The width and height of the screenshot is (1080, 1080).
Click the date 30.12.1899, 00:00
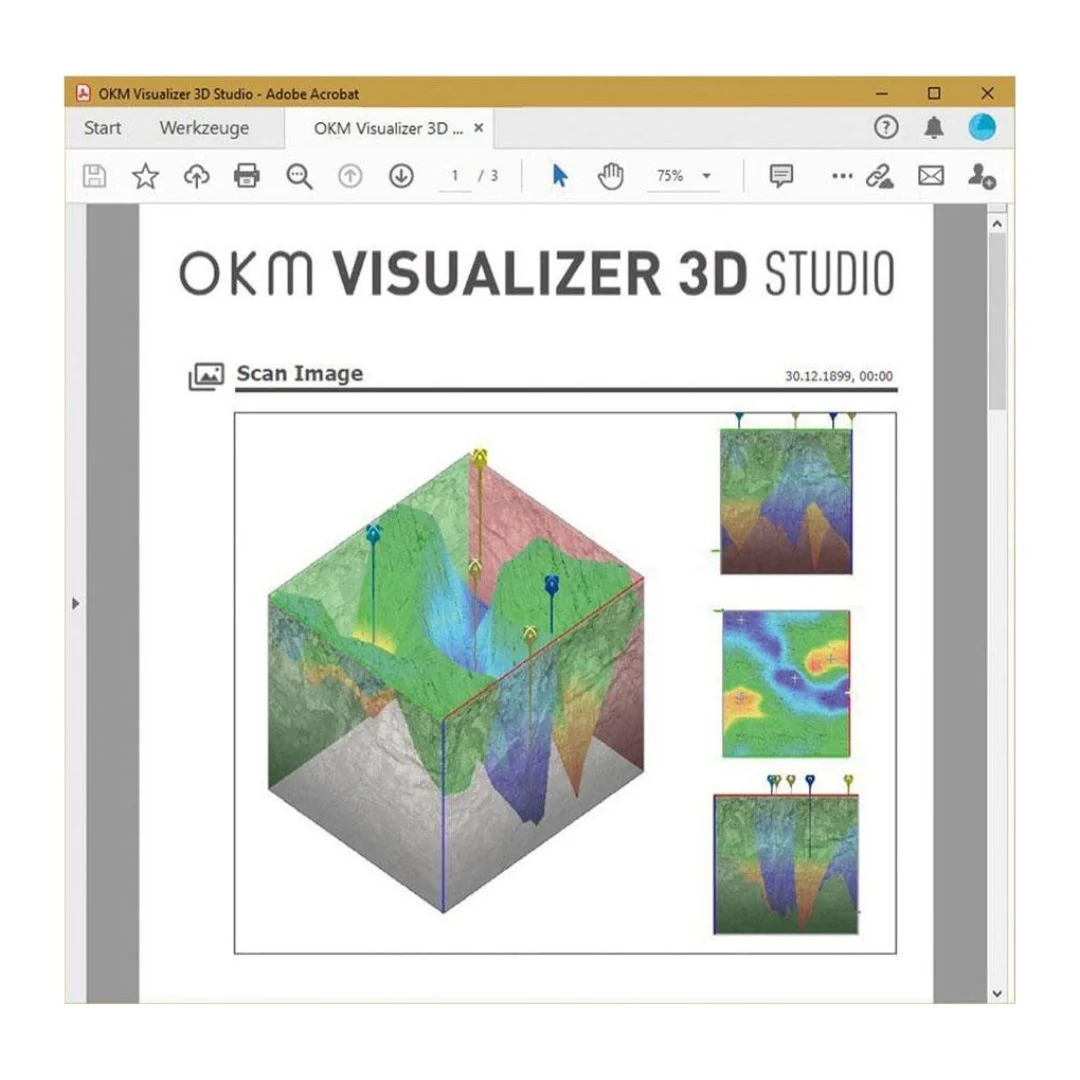click(x=838, y=376)
